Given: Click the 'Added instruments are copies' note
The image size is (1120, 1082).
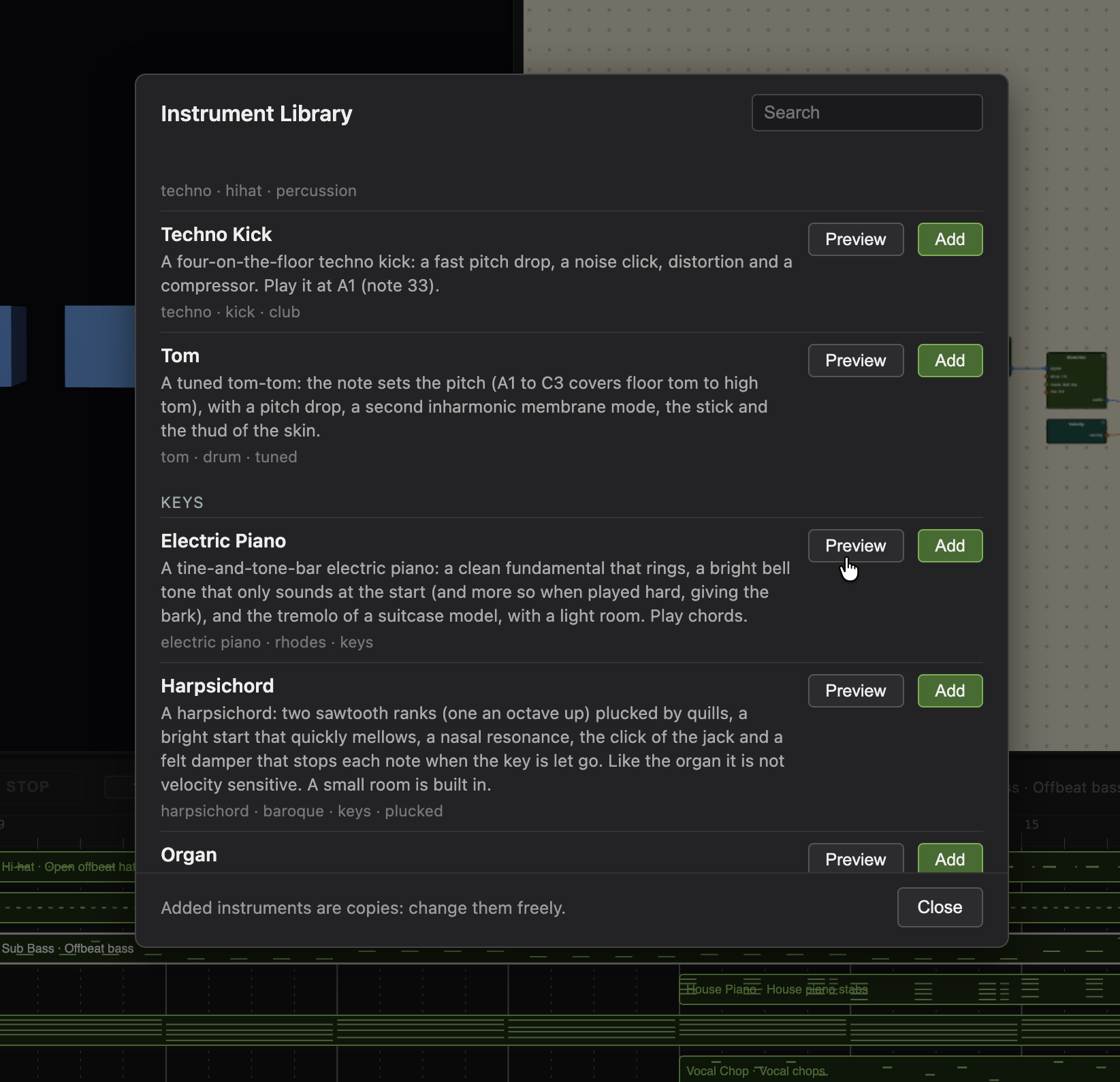Looking at the screenshot, I should tap(363, 908).
